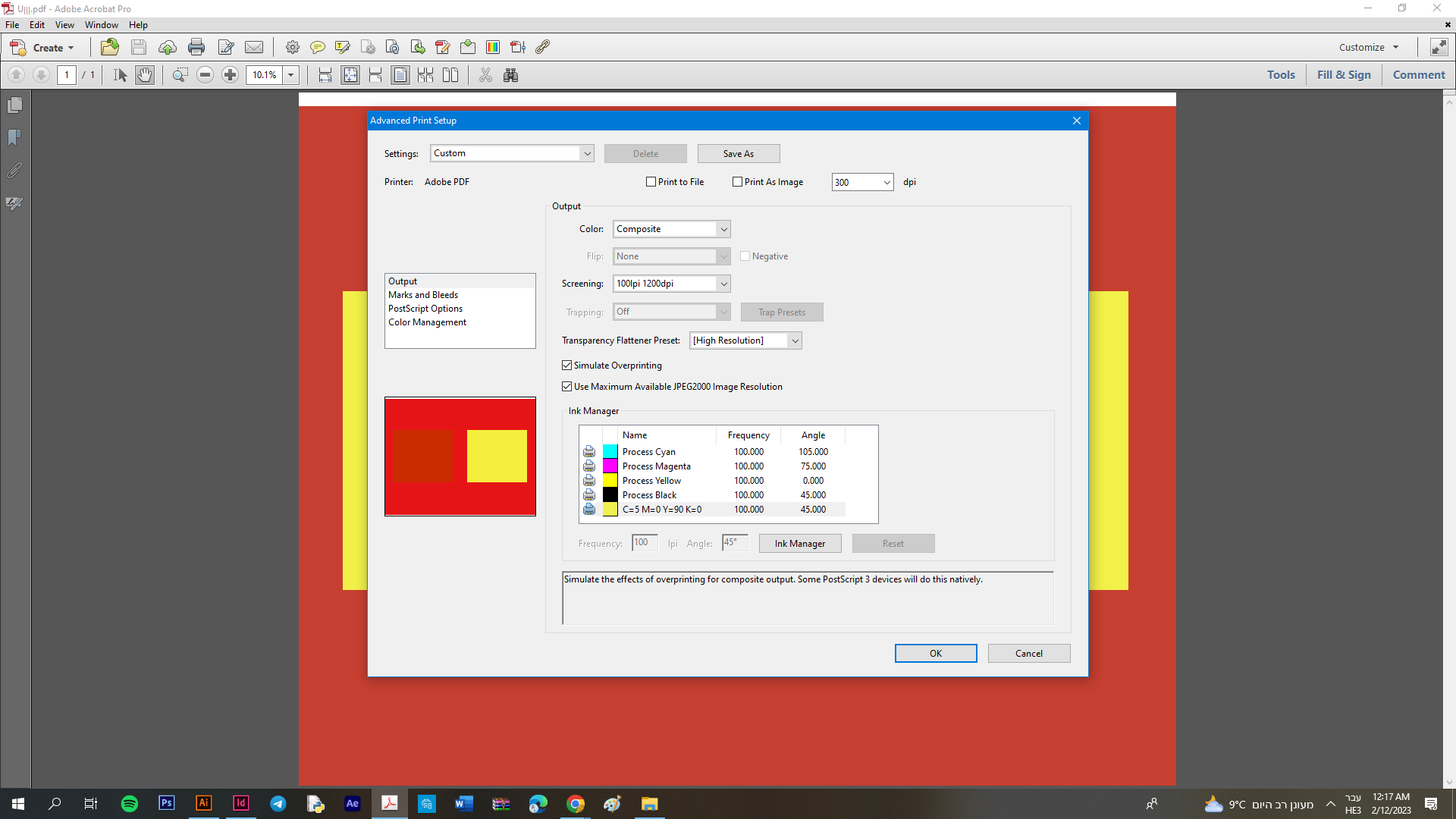Click the Save As button
The width and height of the screenshot is (1456, 819).
click(738, 154)
